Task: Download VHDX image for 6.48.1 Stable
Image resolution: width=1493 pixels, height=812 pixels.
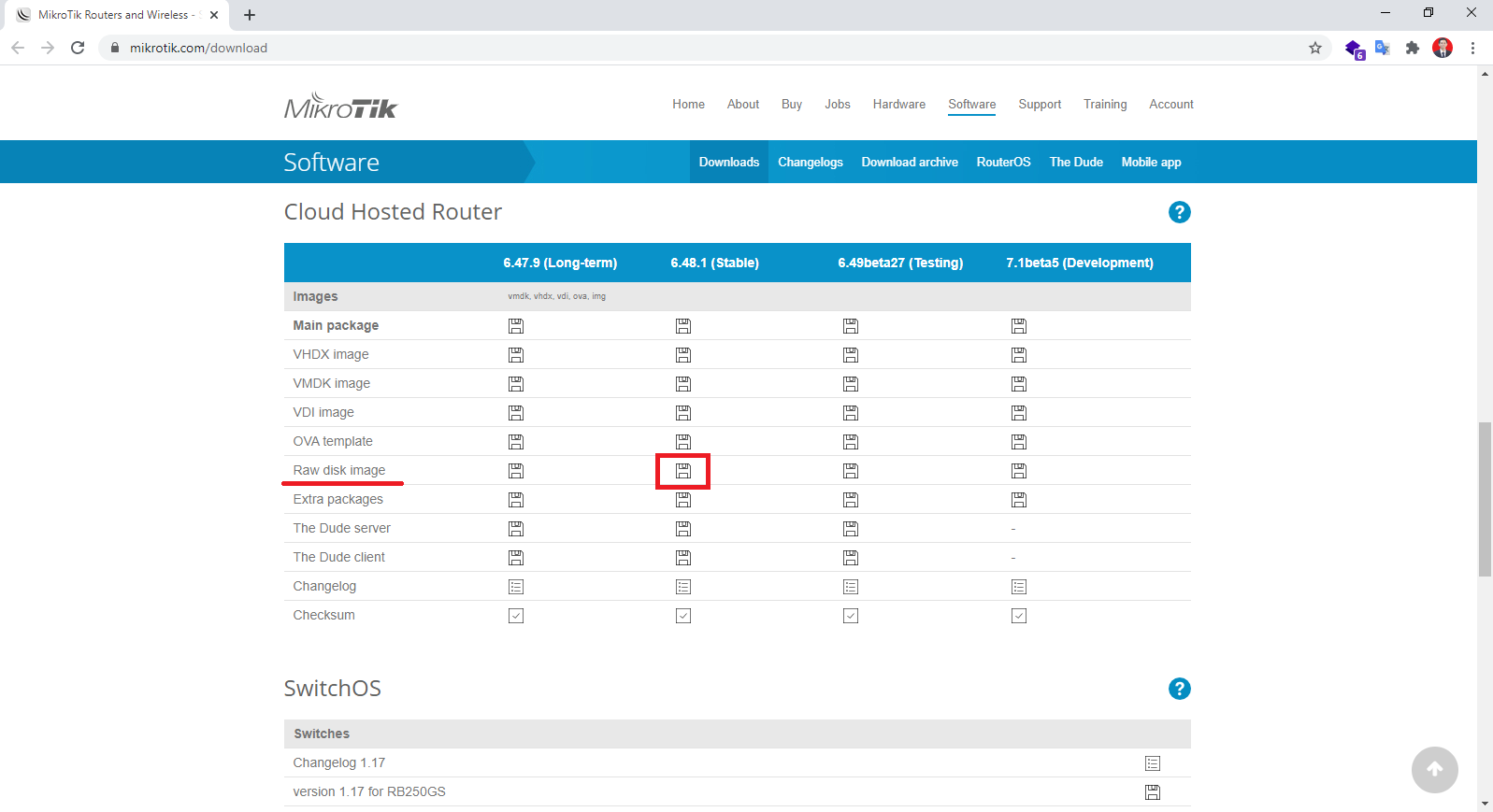Action: tap(683, 355)
